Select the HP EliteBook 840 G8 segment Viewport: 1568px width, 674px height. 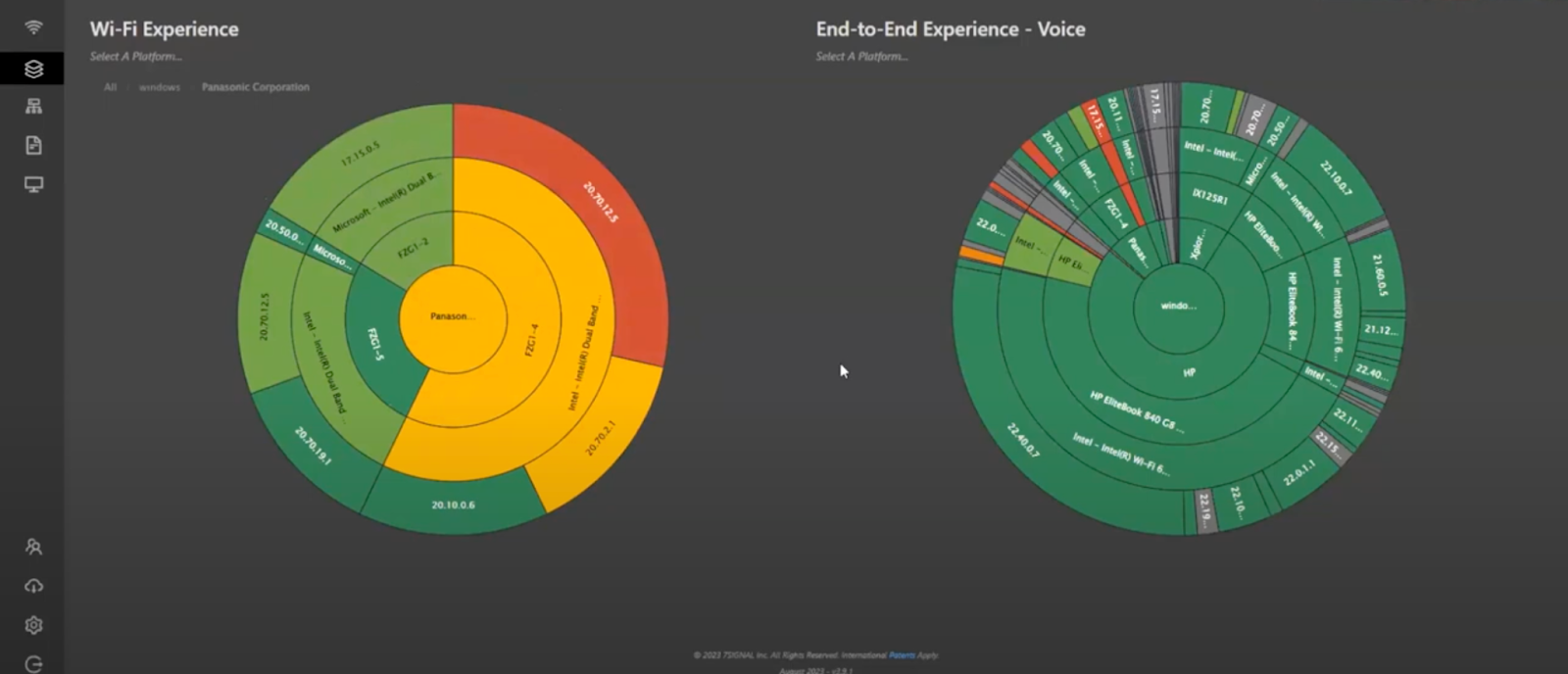click(x=1137, y=410)
